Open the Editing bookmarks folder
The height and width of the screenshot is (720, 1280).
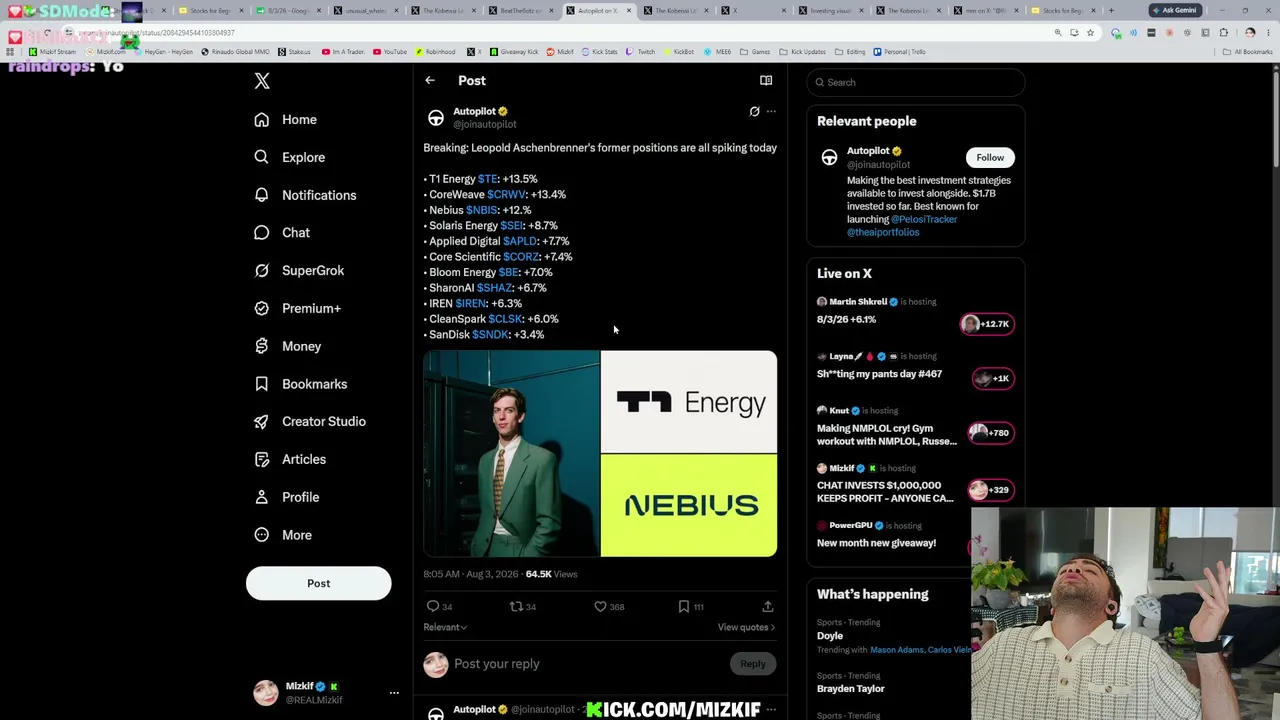point(851,52)
